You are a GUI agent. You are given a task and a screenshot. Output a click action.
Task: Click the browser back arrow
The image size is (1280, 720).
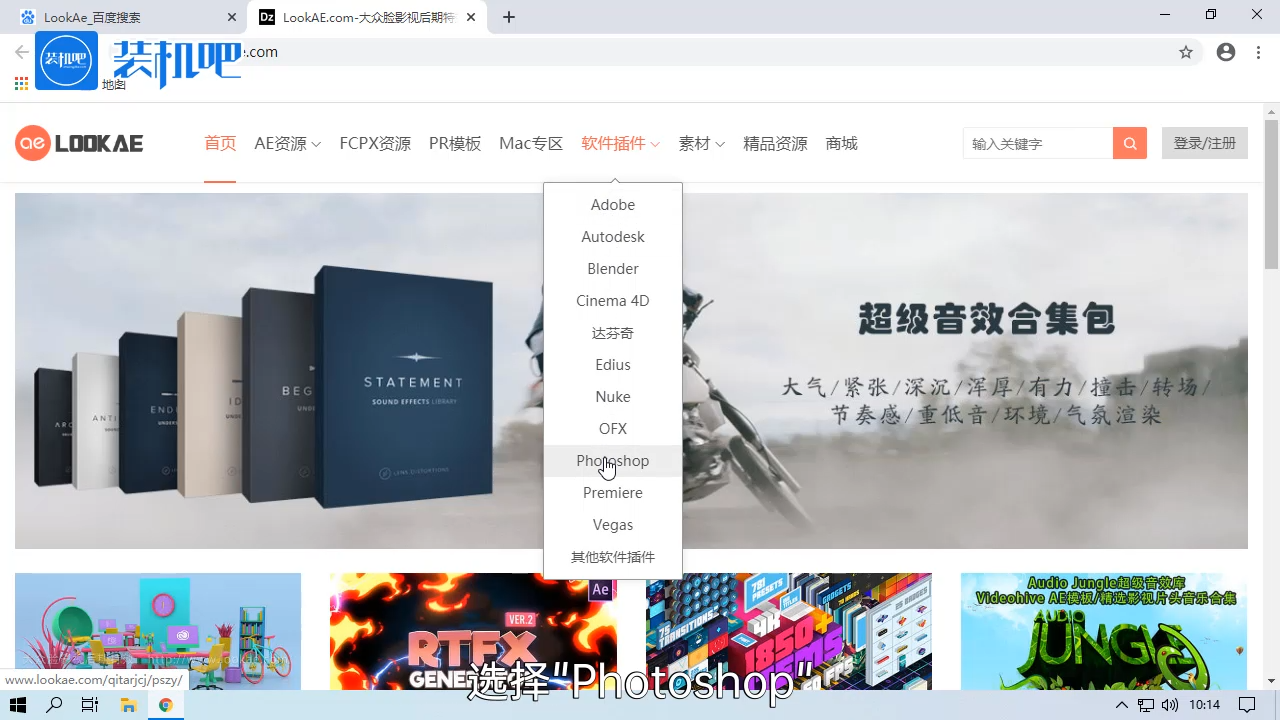(x=20, y=52)
